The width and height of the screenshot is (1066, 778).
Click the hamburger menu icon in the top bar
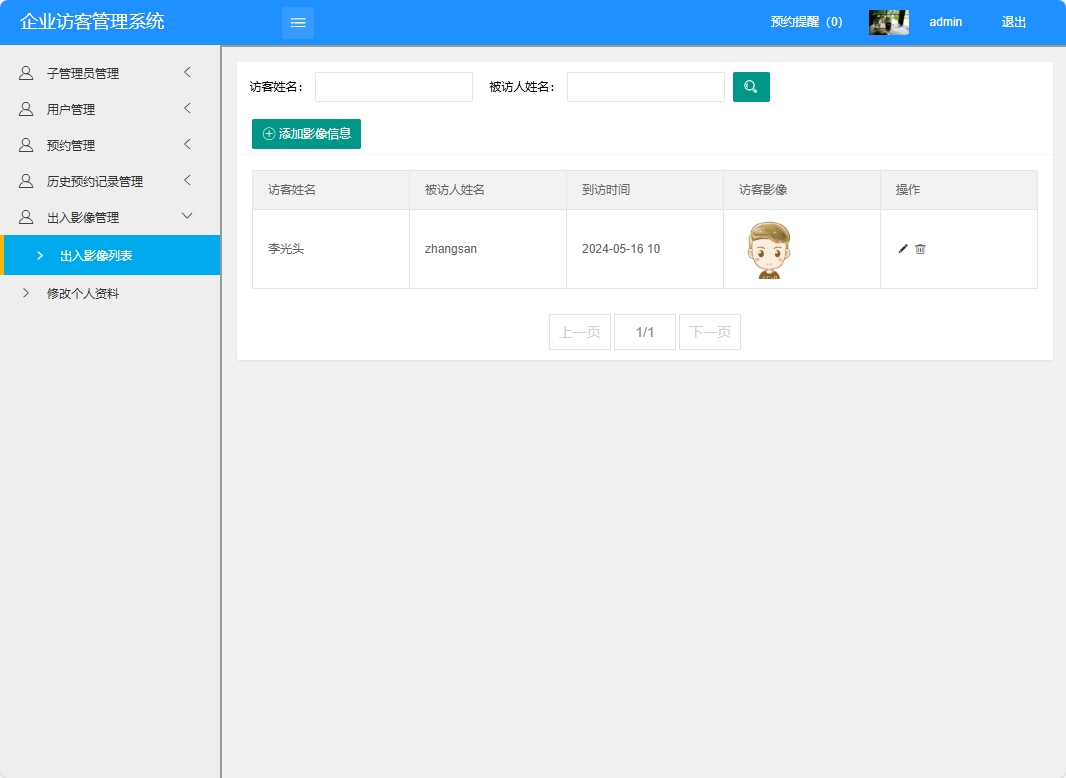click(x=297, y=21)
